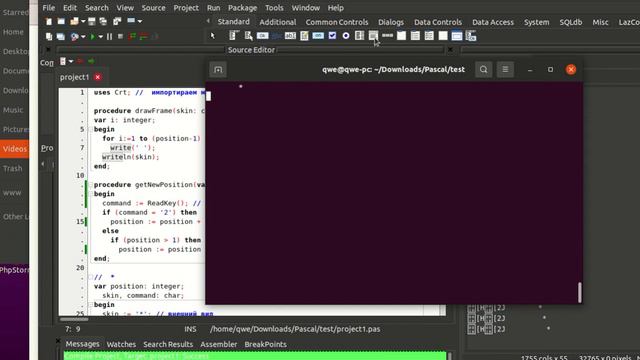The width and height of the screenshot is (640, 360).
Task: Click the Open file toolbar icon
Action: pos(74,21)
